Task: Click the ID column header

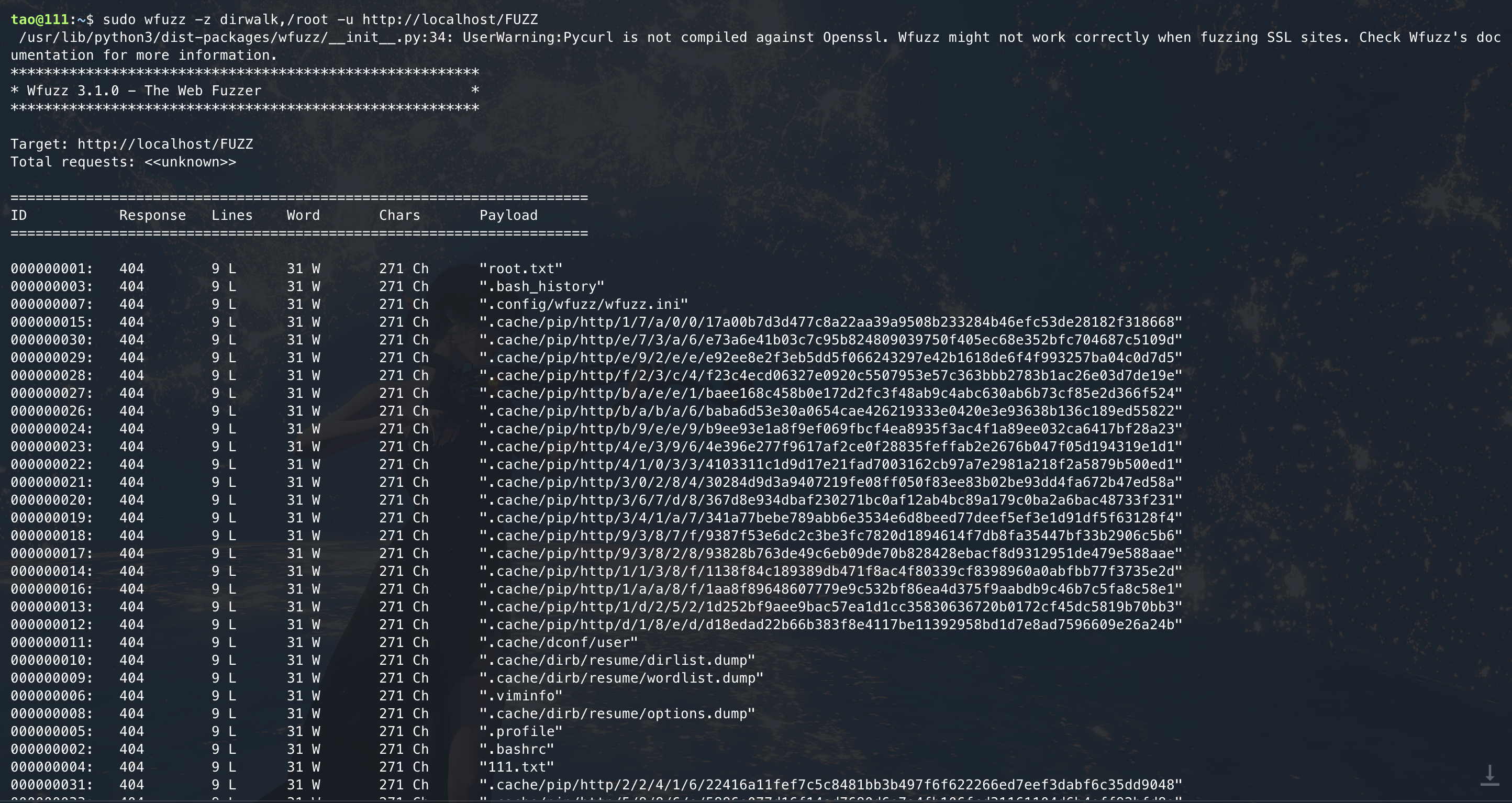Action: (19, 215)
